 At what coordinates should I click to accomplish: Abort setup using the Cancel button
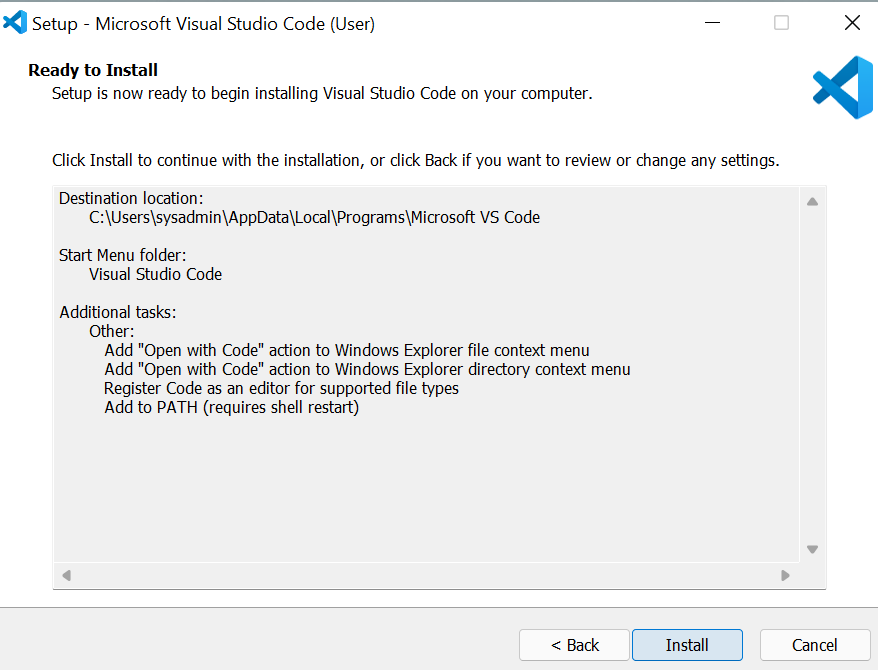(815, 645)
